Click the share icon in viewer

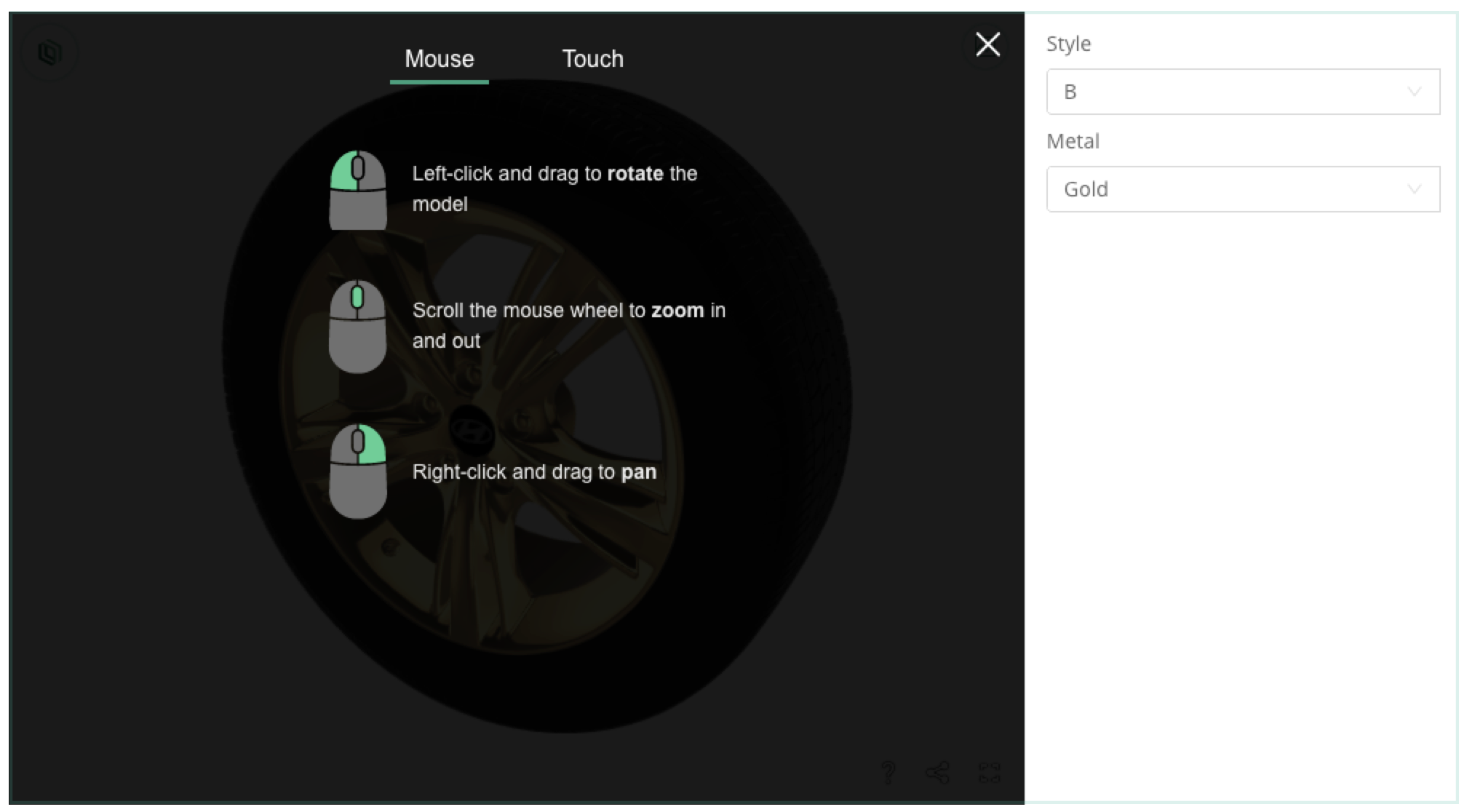click(937, 772)
